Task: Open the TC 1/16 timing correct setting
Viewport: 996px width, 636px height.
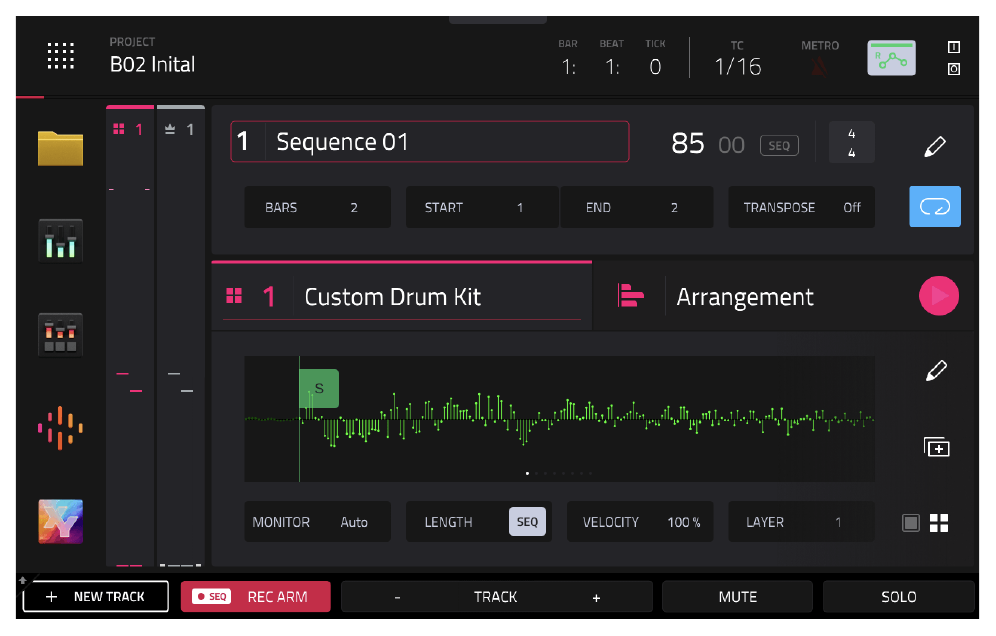Action: point(737,59)
